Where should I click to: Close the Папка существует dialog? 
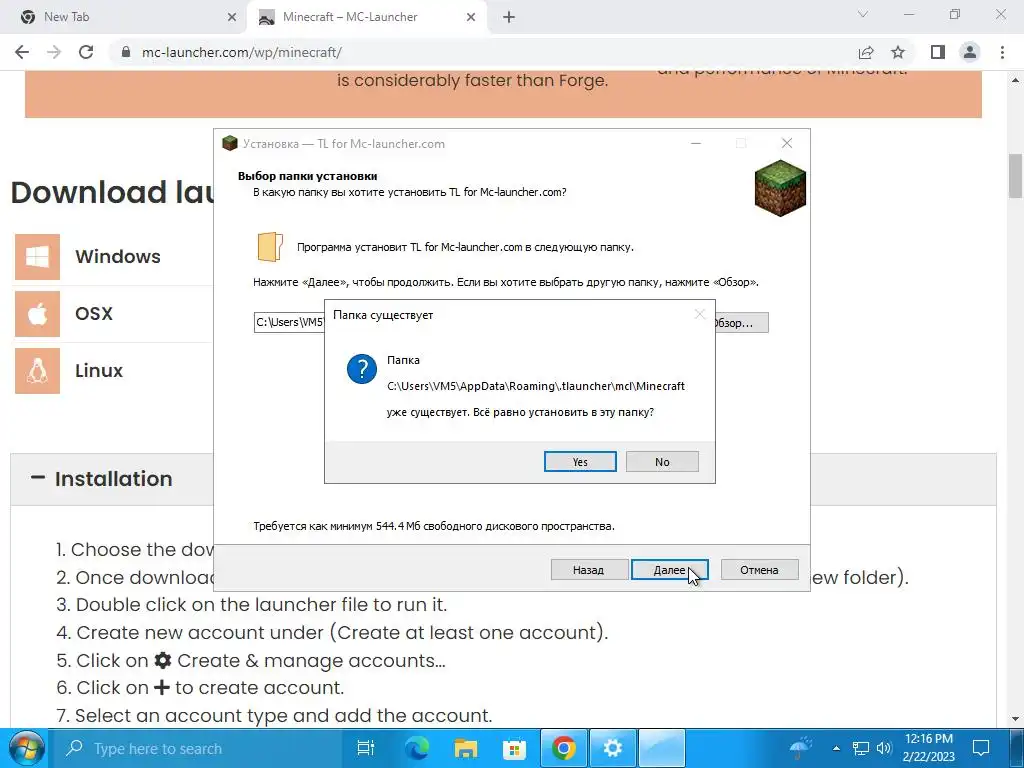point(699,315)
